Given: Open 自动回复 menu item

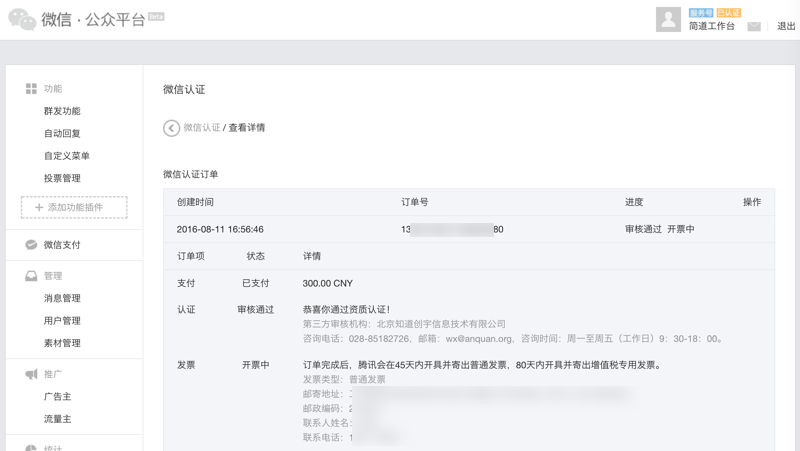Looking at the screenshot, I should pyautogui.click(x=62, y=134).
